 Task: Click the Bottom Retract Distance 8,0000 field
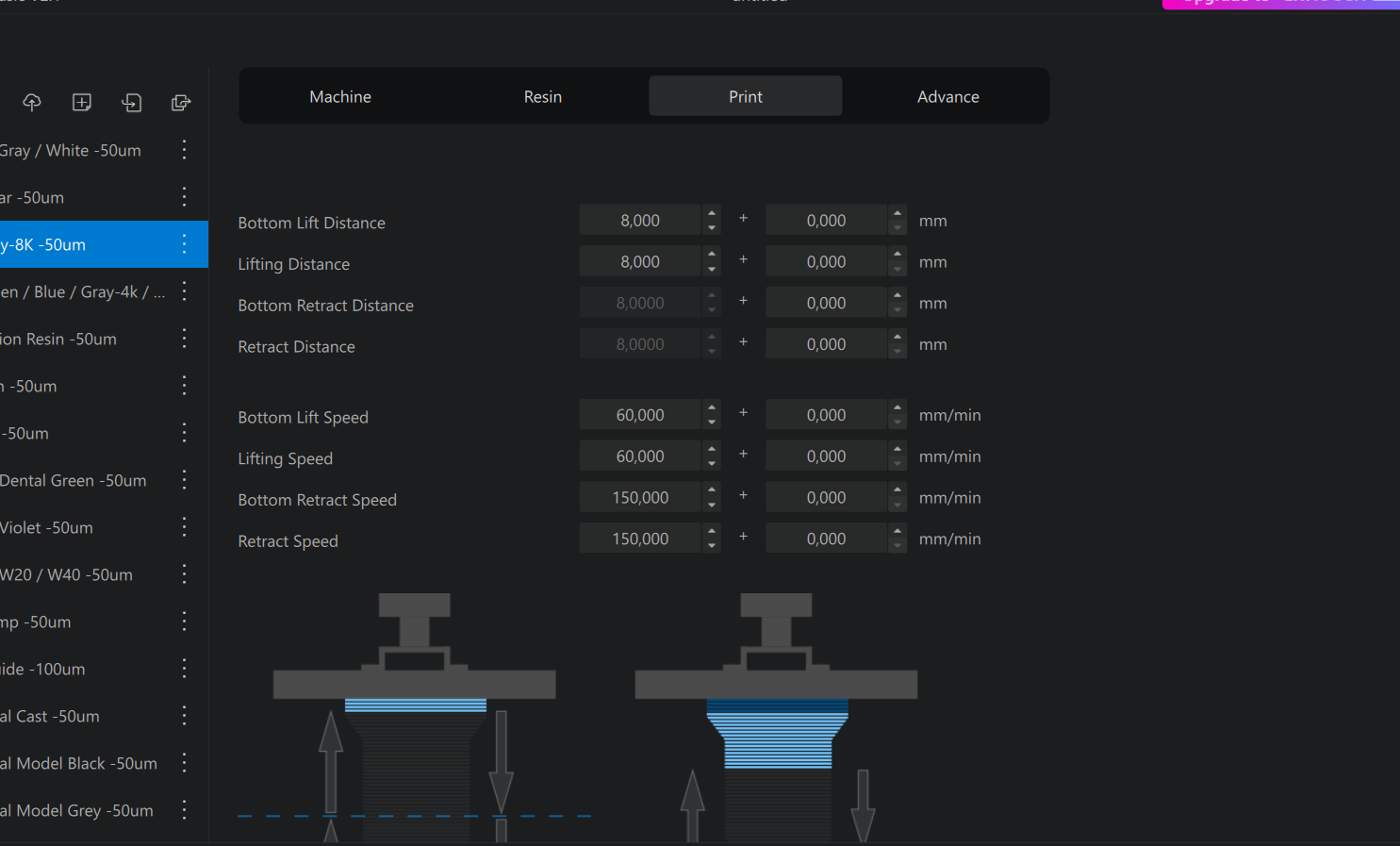(641, 304)
